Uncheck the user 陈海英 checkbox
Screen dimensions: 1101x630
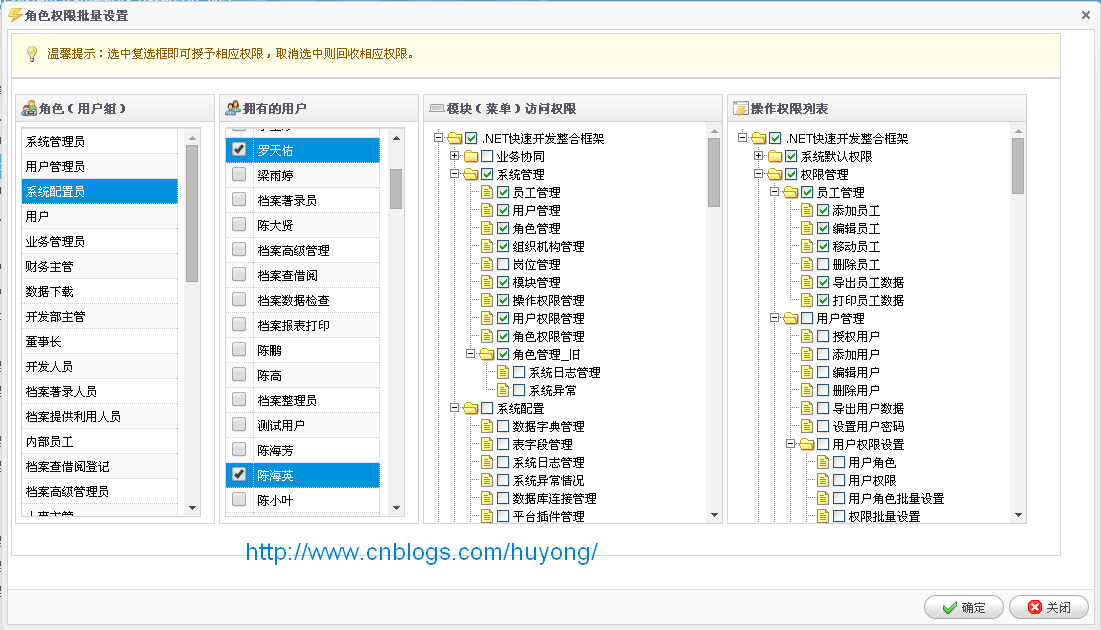click(239, 474)
